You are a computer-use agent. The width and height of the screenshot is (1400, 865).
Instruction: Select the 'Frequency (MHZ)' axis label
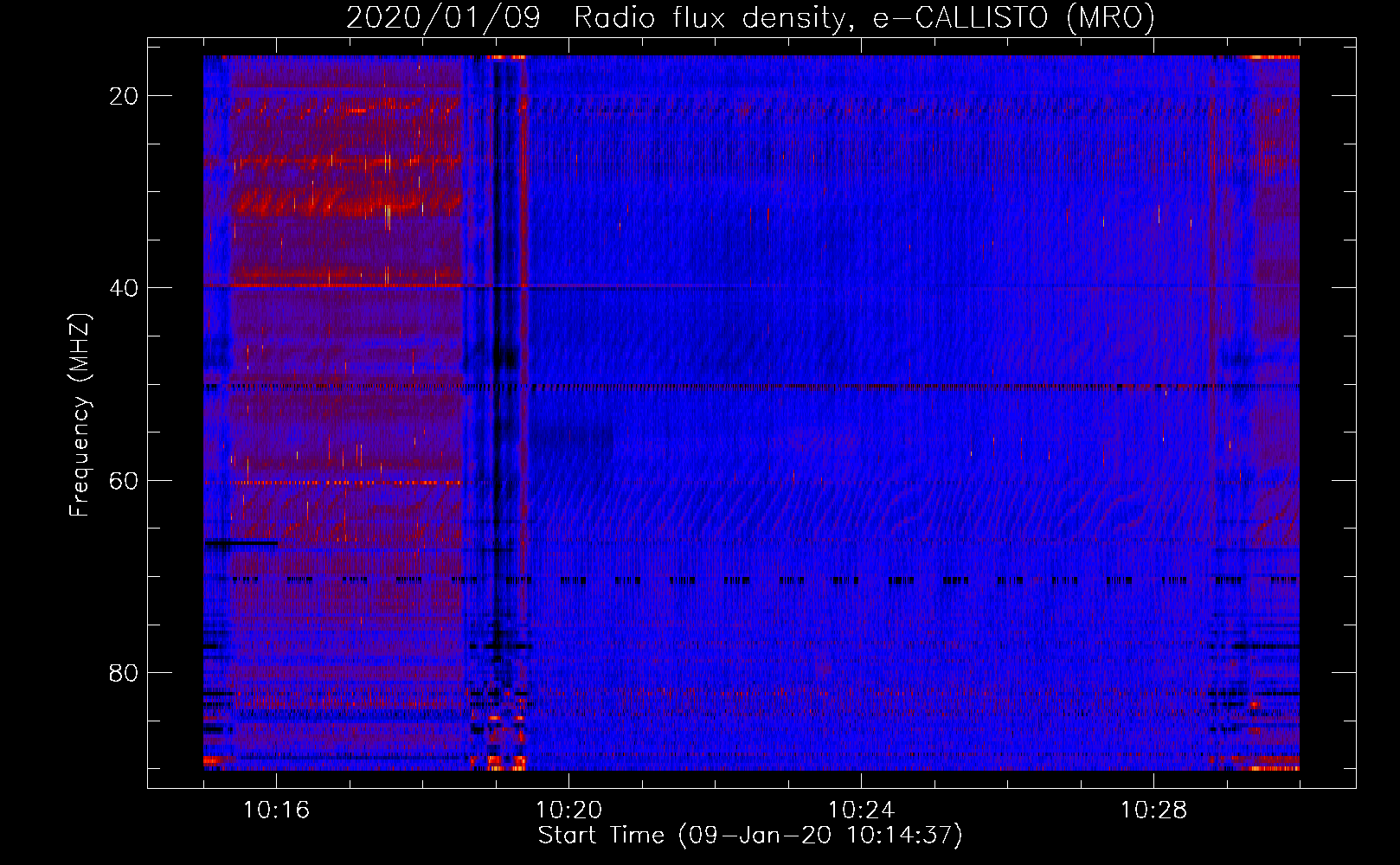pyautogui.click(x=80, y=415)
